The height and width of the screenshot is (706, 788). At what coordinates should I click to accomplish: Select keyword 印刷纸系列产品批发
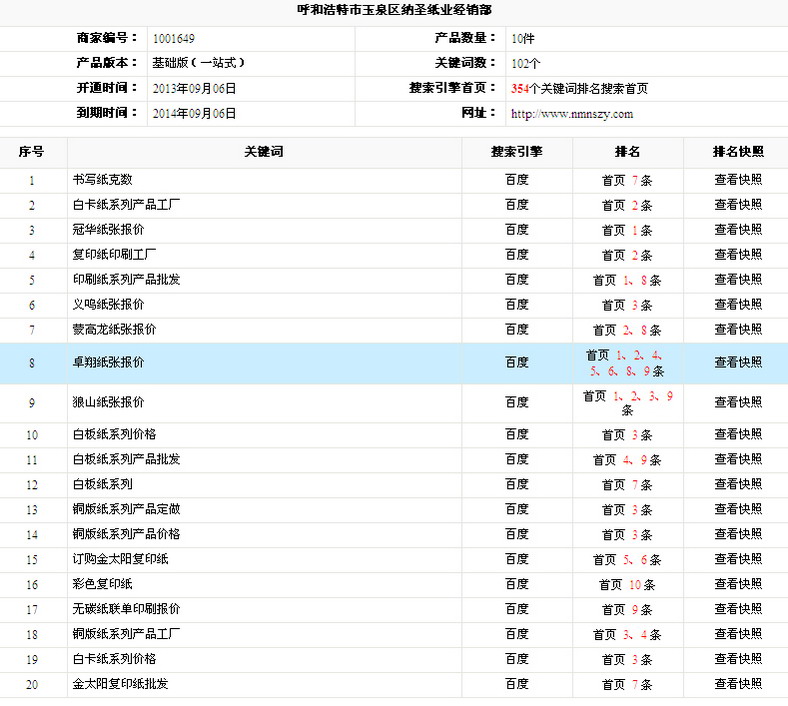click(x=126, y=280)
